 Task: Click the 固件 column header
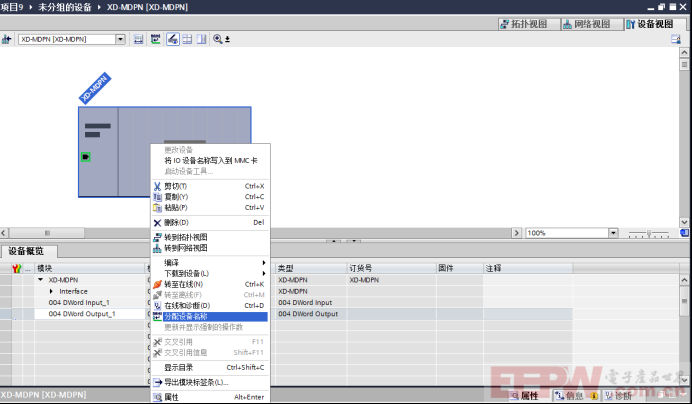click(459, 268)
